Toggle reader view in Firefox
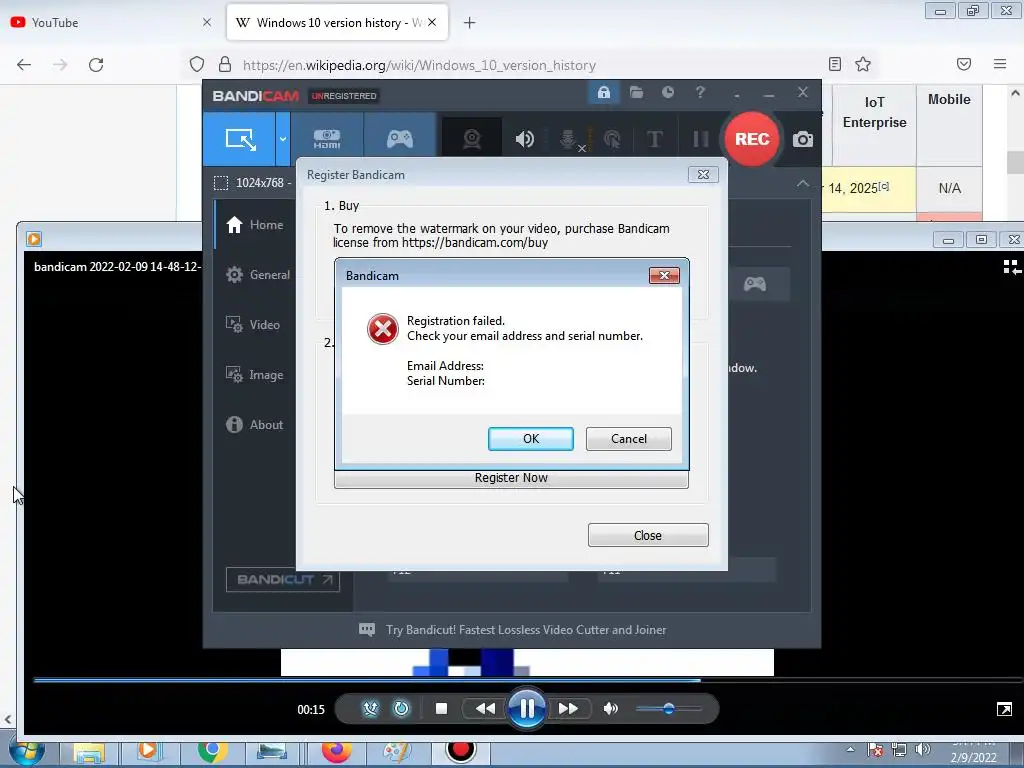Screen dimensions: 1024x768 click(x=835, y=64)
